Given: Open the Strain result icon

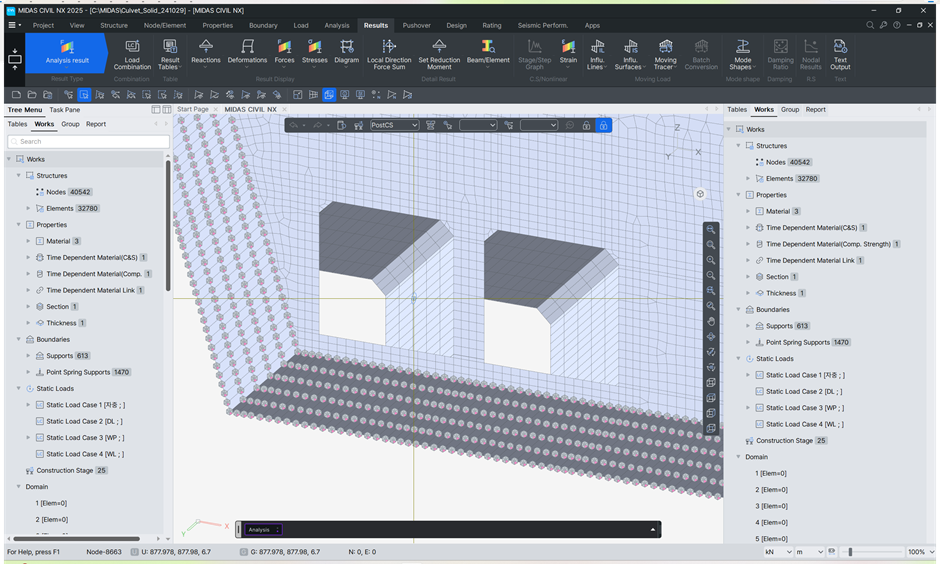Looking at the screenshot, I should coord(568,52).
